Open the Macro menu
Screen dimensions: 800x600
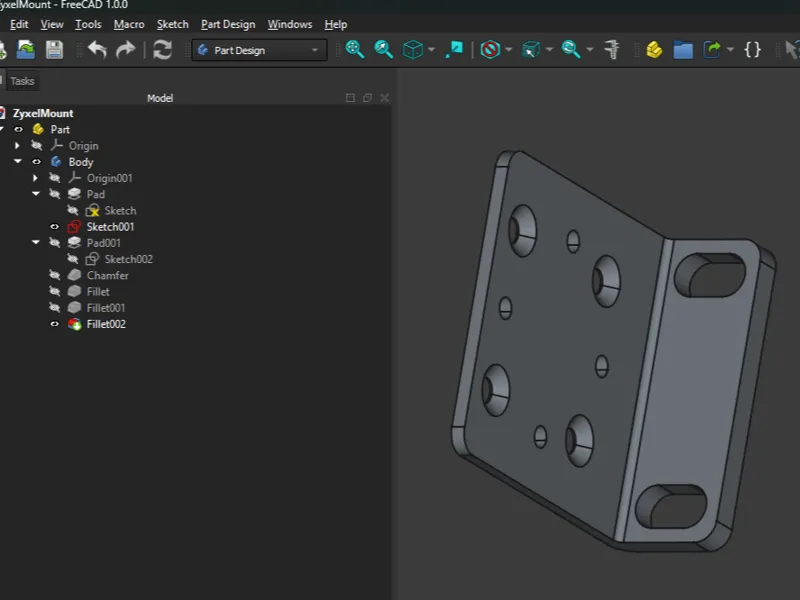tap(129, 24)
